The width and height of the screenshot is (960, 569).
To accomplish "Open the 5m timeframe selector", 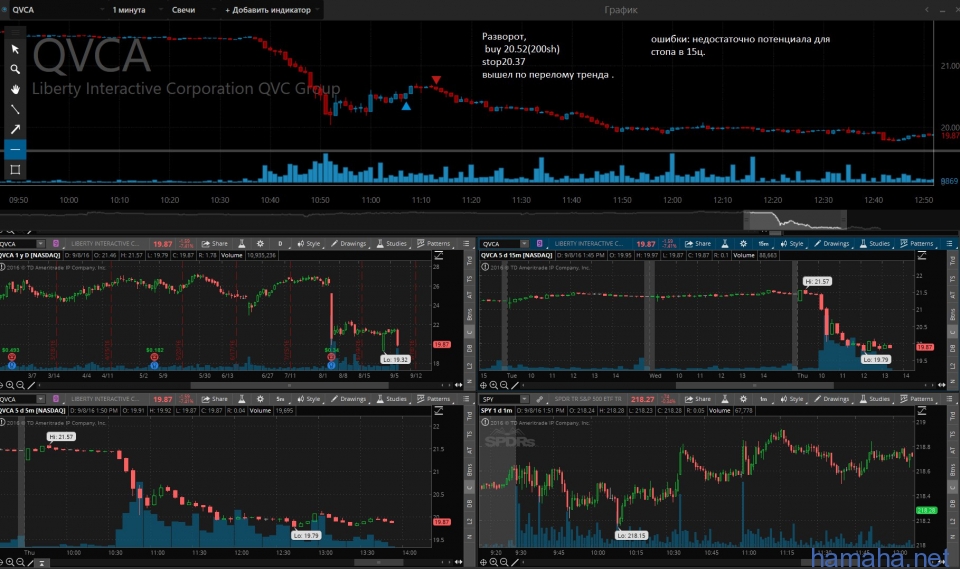I will (x=280, y=399).
